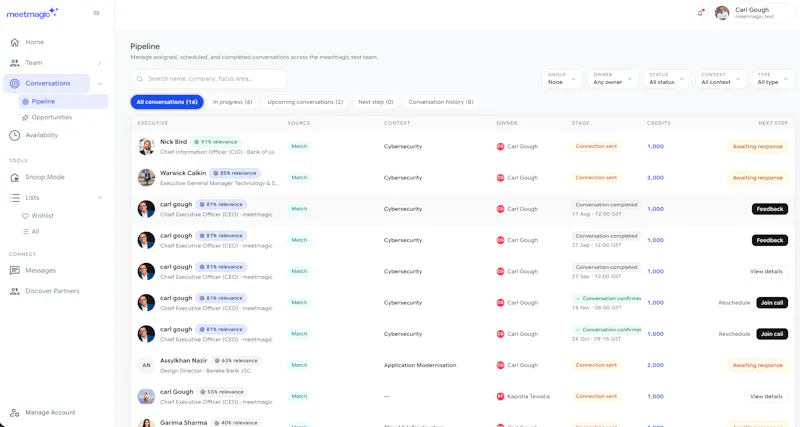
Task: Open Carl Gough's profile avatar in the header
Action: click(x=721, y=13)
